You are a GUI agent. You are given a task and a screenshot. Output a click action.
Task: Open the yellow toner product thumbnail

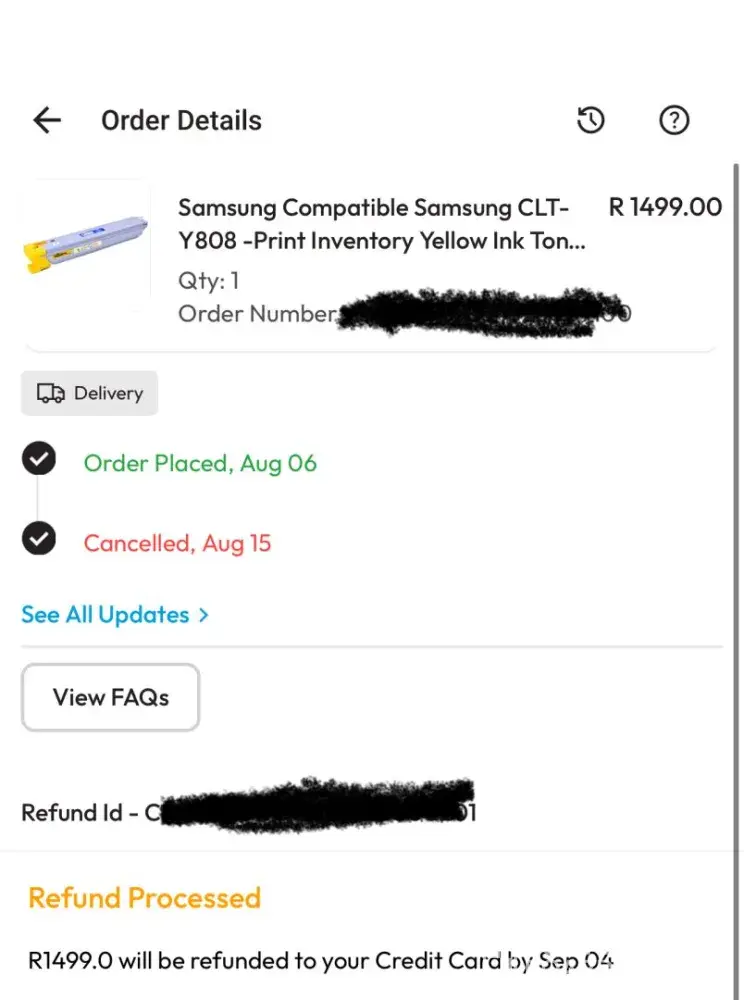point(86,246)
